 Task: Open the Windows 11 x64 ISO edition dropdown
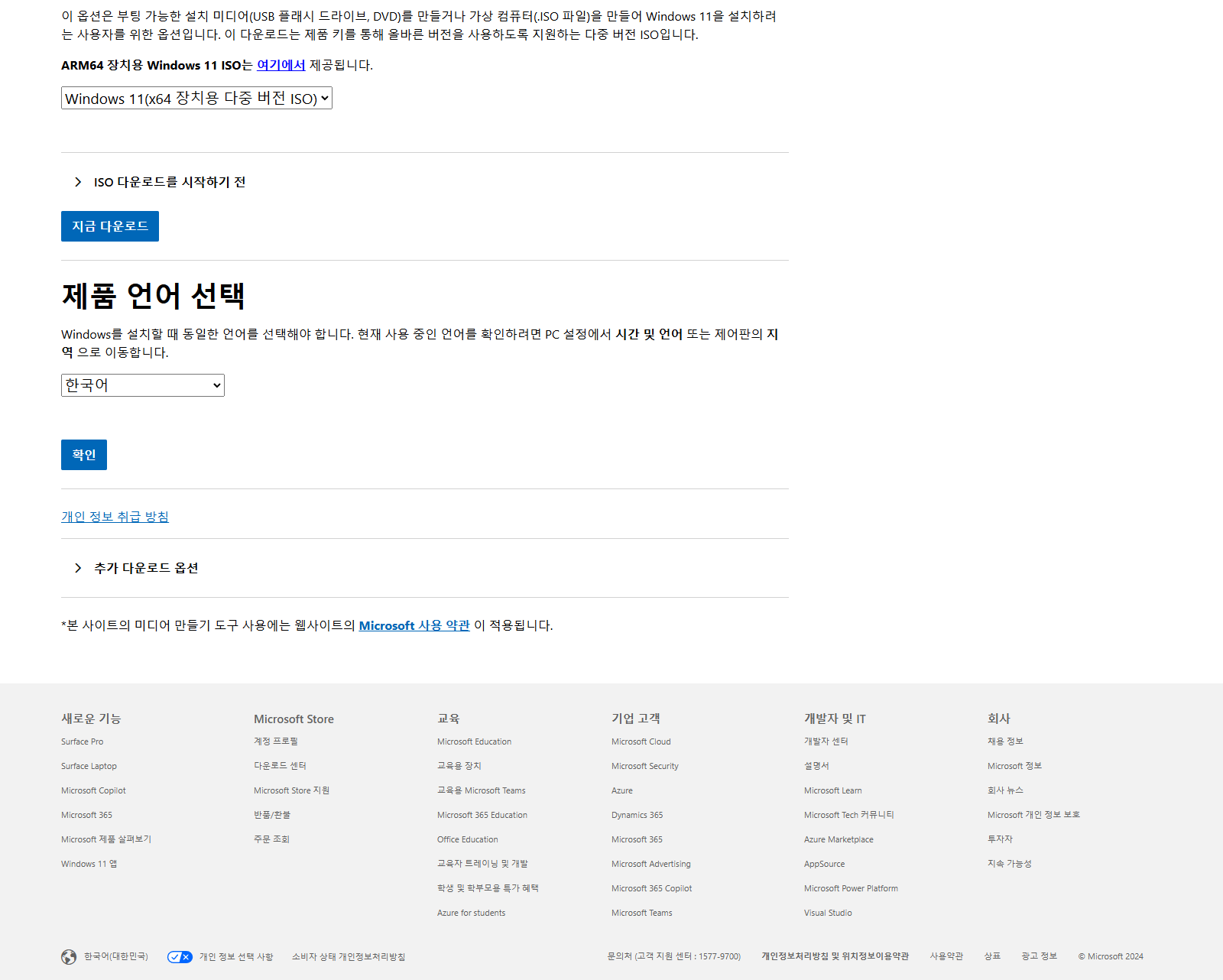(x=196, y=98)
